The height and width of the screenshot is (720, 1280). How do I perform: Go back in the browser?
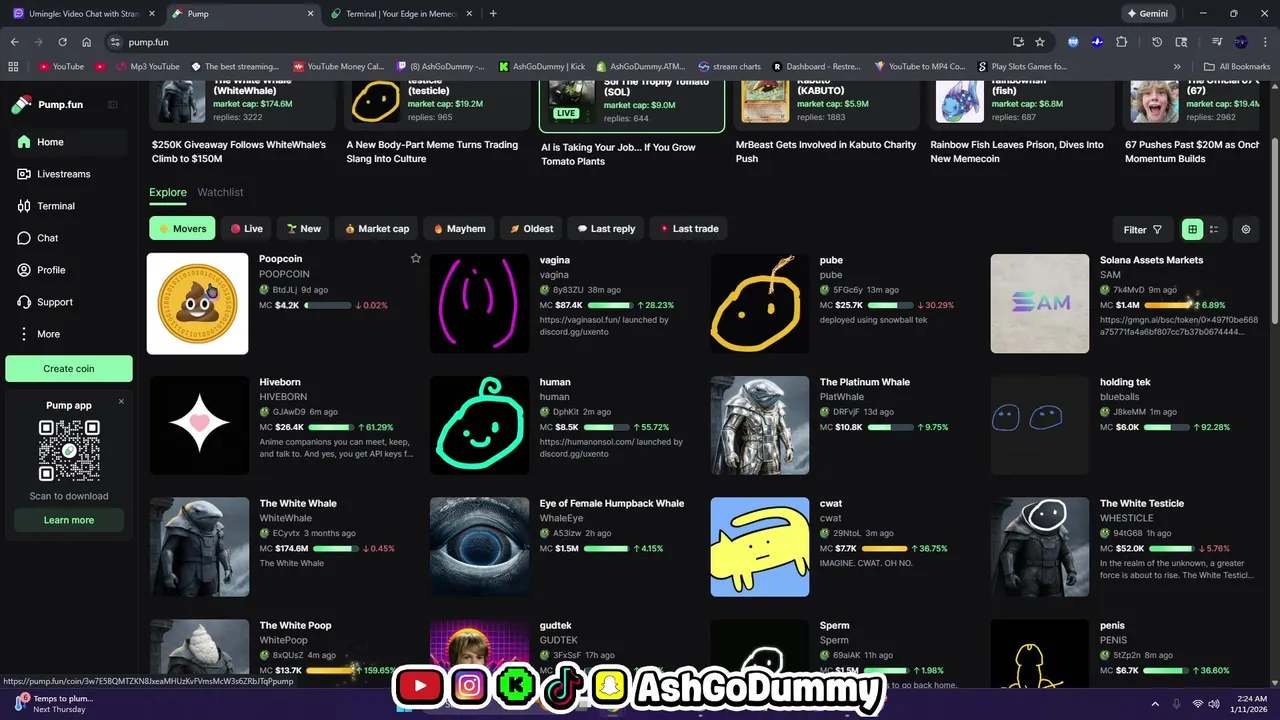coord(14,42)
